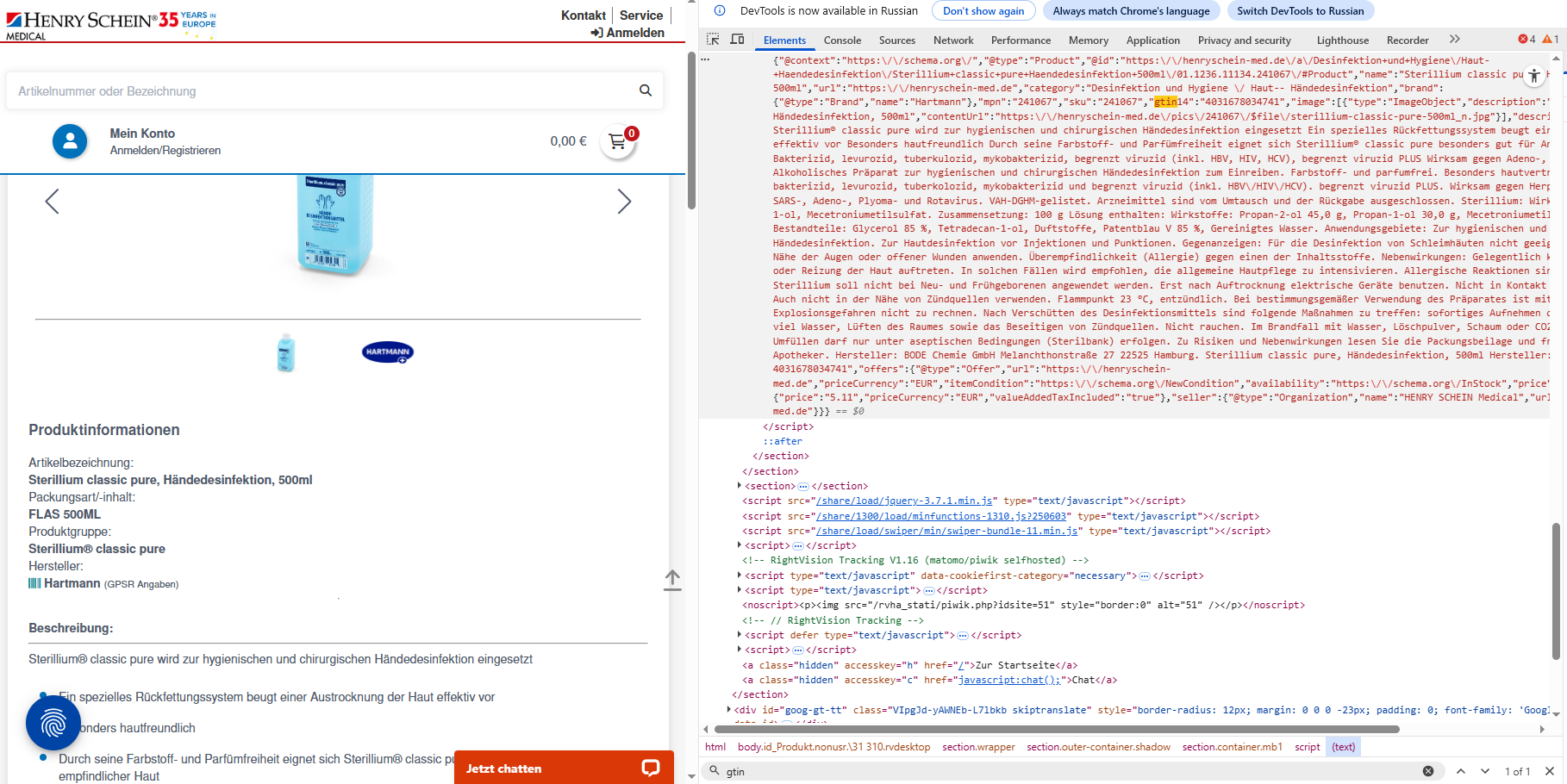
Task: Open the jquery-3.7.1.min.js source link
Action: click(905, 501)
